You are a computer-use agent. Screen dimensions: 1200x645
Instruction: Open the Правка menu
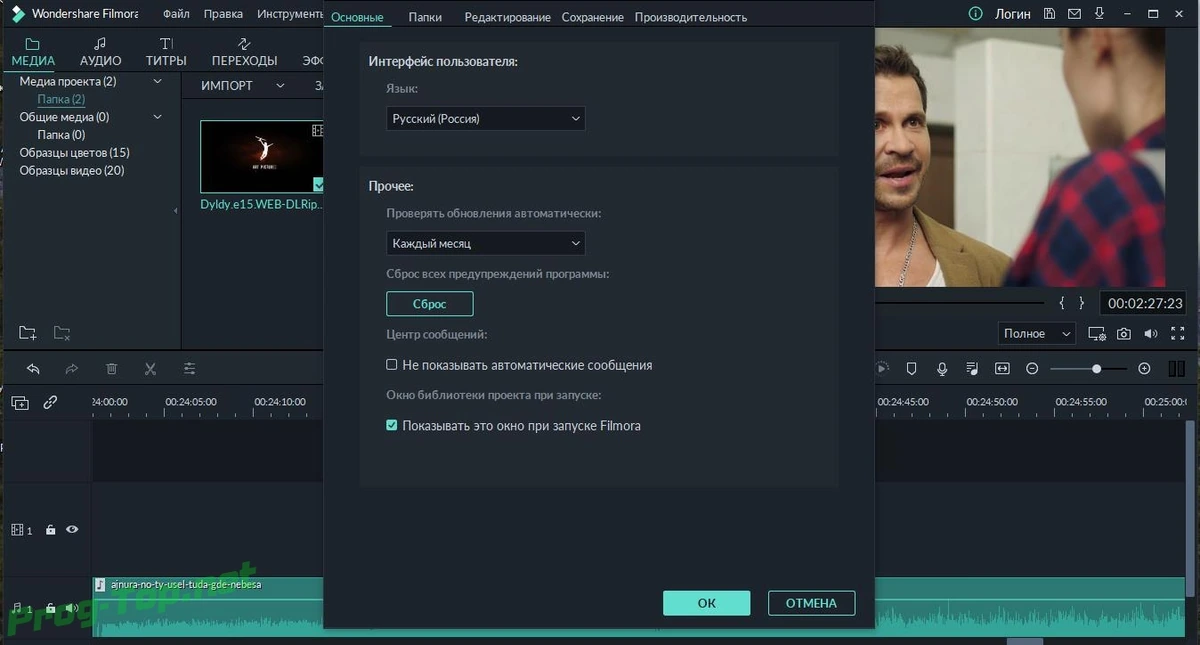[x=223, y=14]
